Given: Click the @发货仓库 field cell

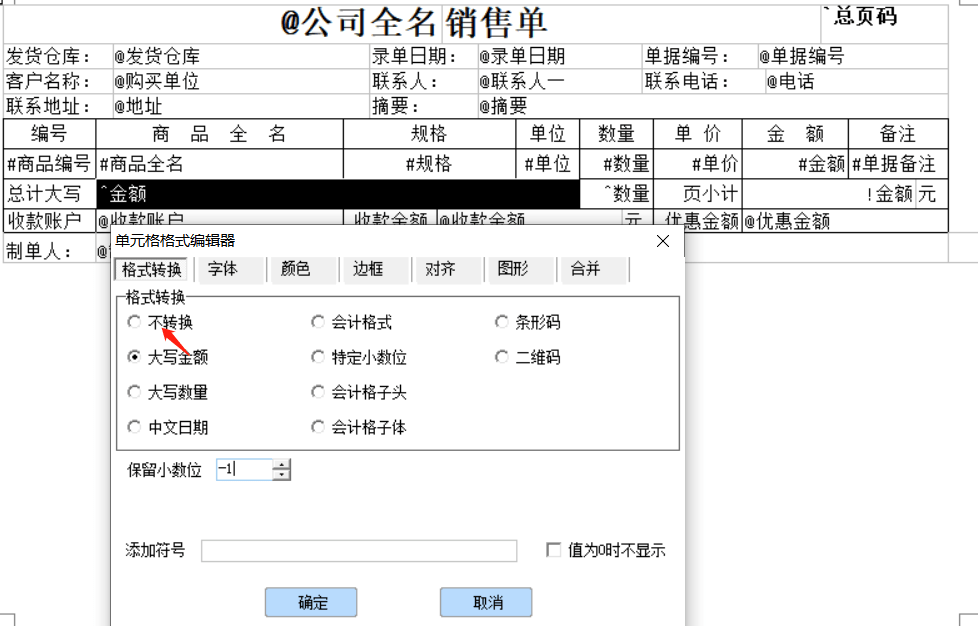Looking at the screenshot, I should (241, 57).
